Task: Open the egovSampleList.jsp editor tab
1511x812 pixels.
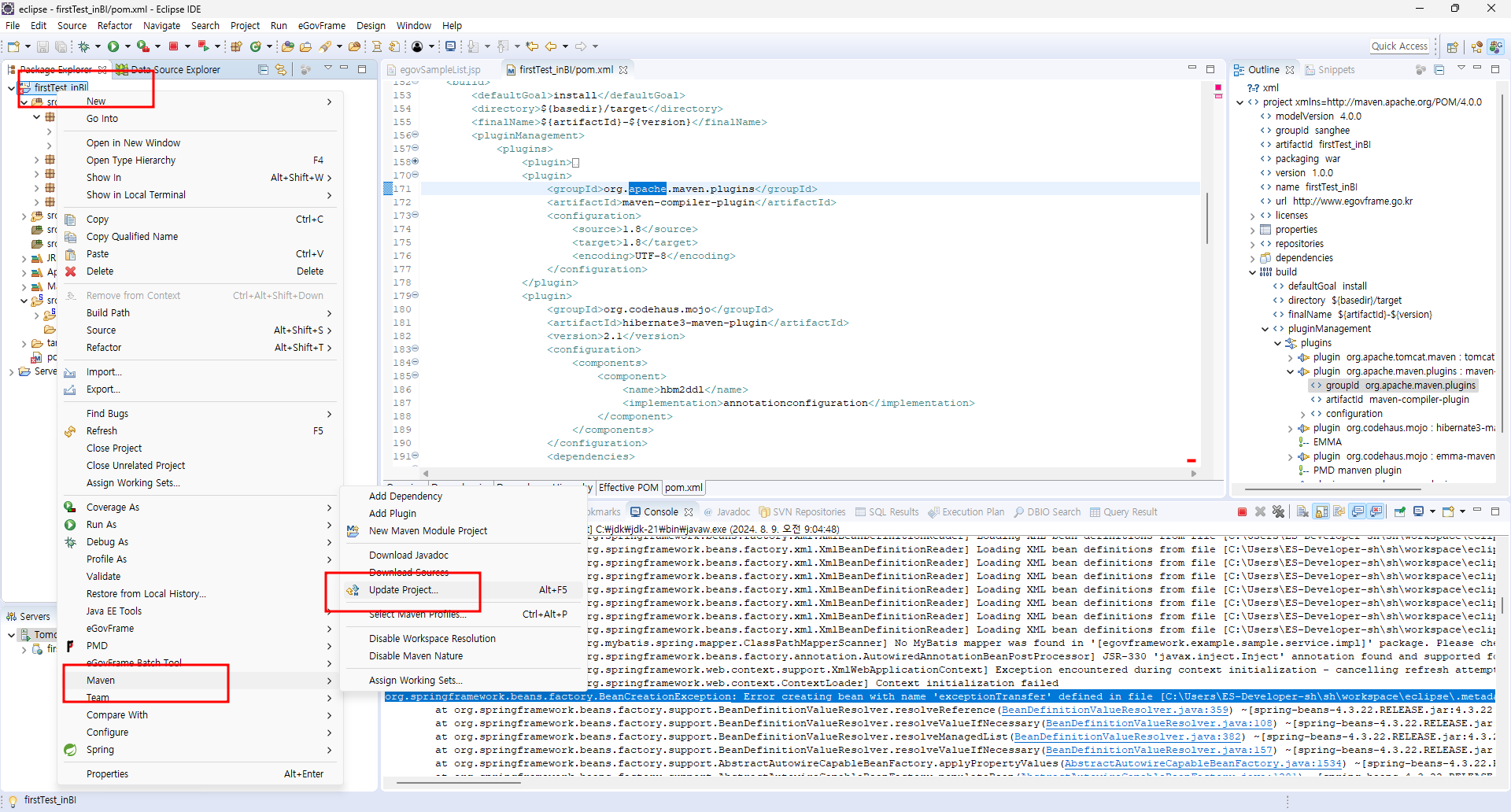Action: point(434,70)
